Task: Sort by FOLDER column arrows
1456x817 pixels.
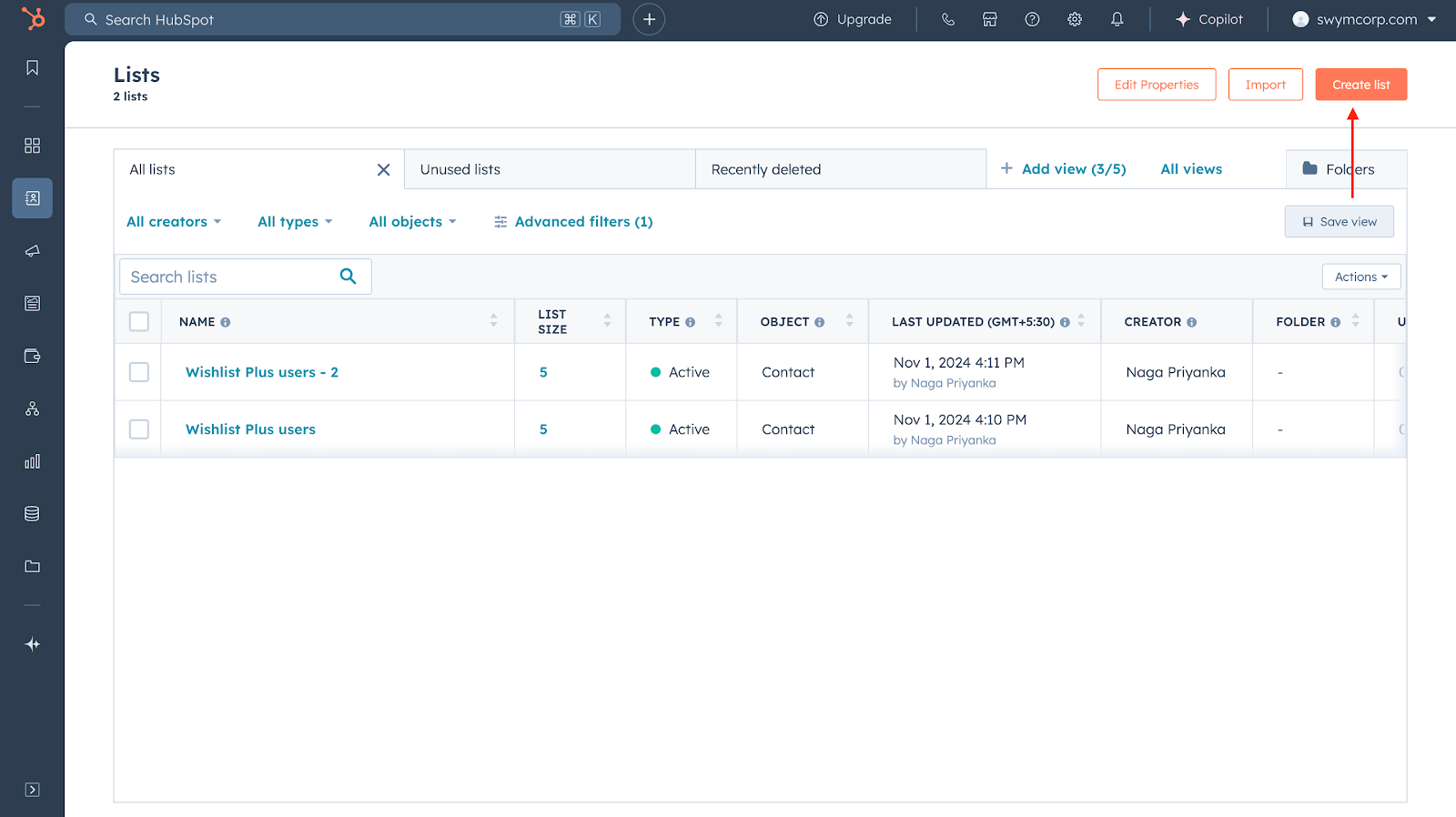Action: (x=1355, y=320)
